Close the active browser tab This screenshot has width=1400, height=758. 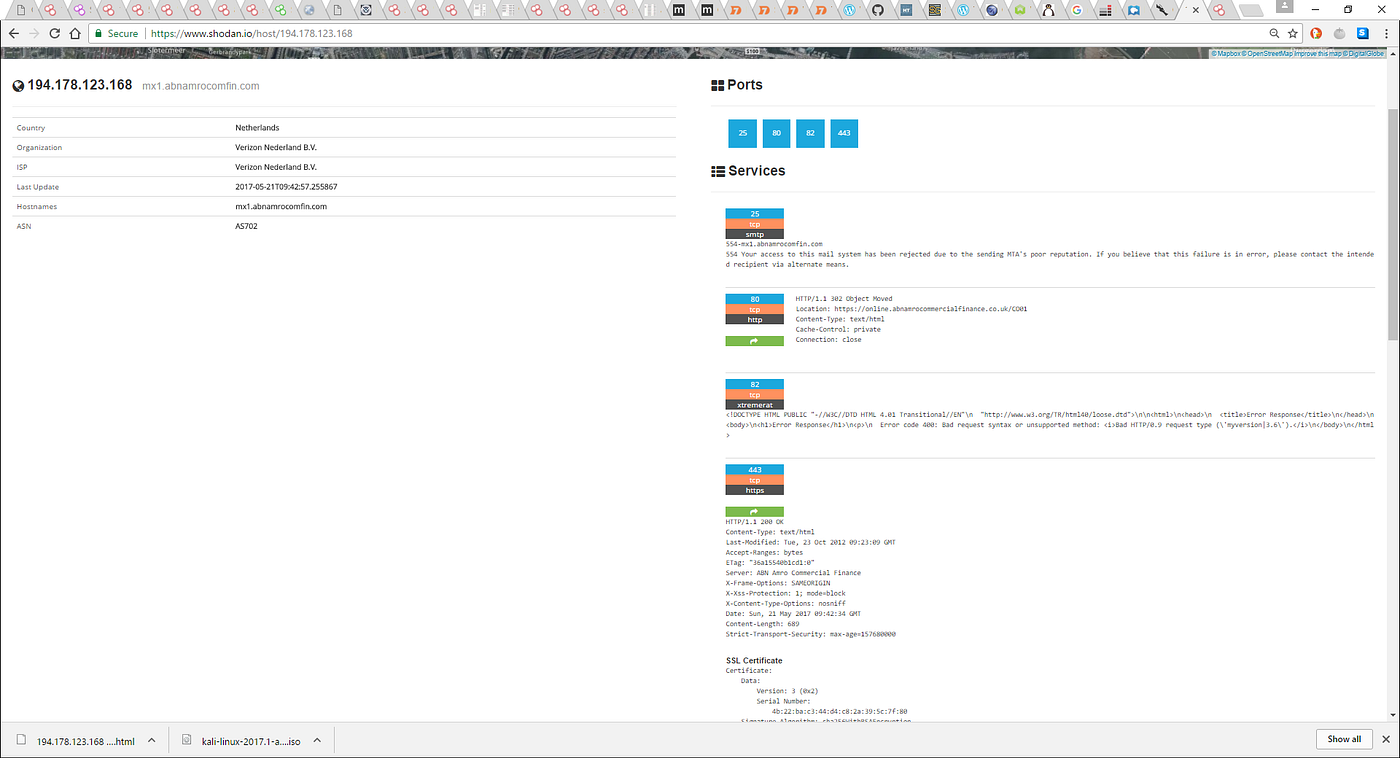[x=1196, y=10]
